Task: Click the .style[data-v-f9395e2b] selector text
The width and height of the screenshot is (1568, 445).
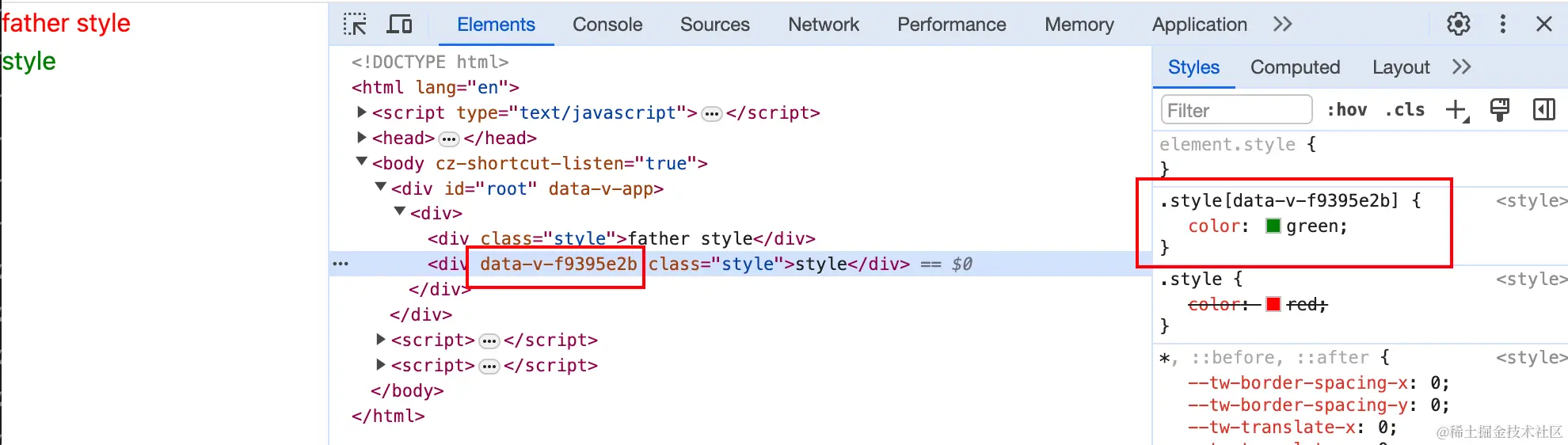Action: (1279, 200)
